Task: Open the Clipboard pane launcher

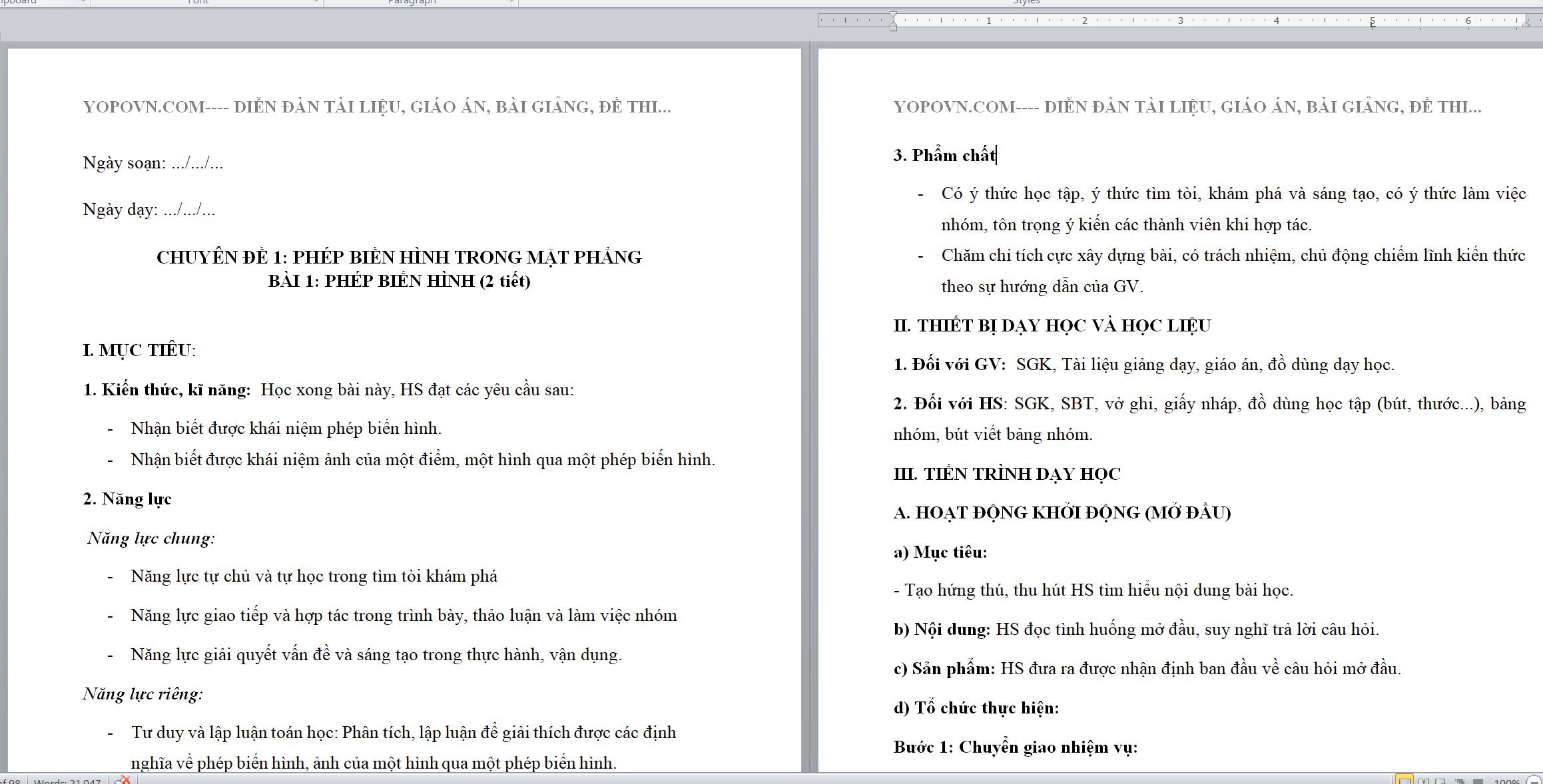Action: pyautogui.click(x=81, y=2)
